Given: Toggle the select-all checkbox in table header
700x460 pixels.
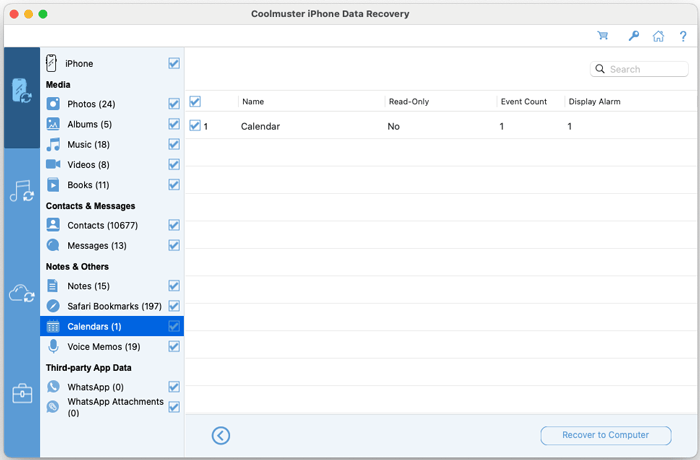Looking at the screenshot, I should pos(195,101).
